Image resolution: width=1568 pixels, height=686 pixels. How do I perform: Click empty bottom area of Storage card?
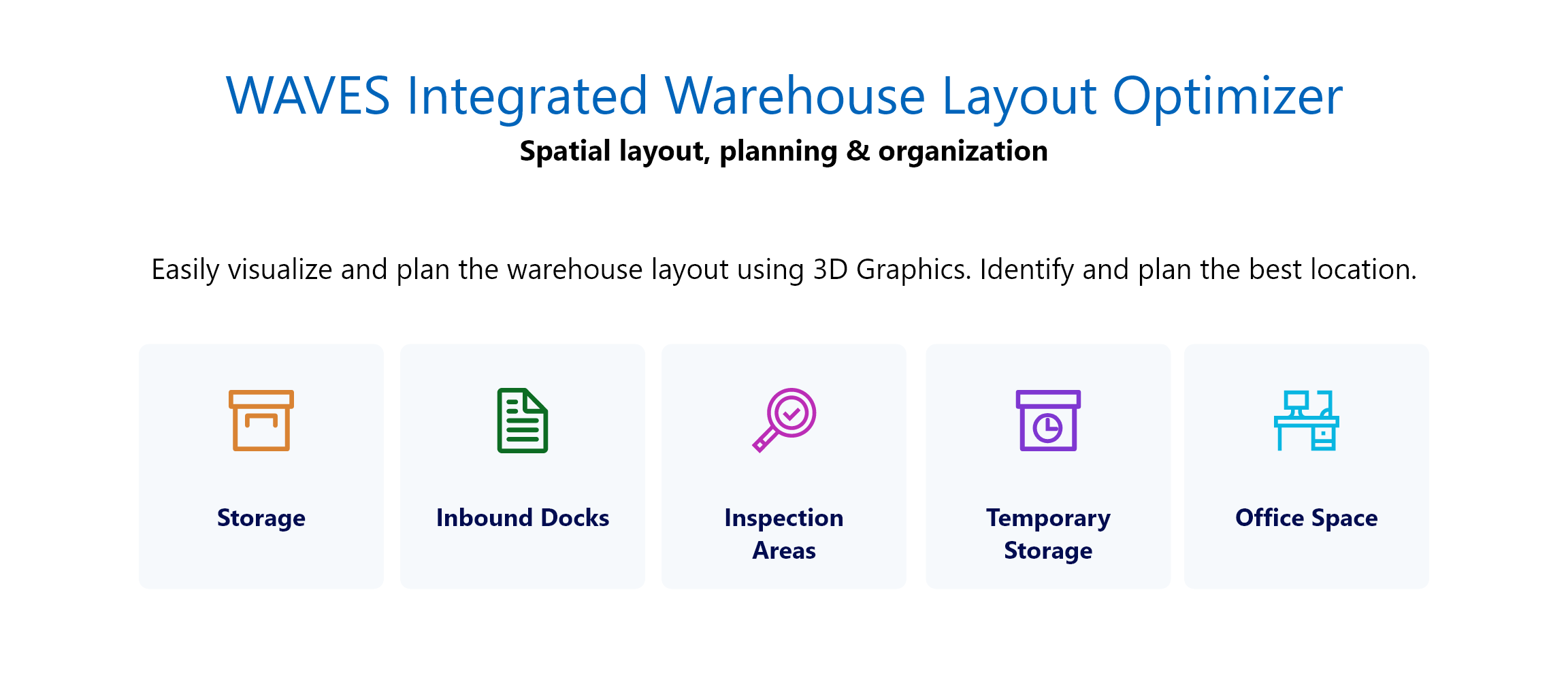(261, 568)
